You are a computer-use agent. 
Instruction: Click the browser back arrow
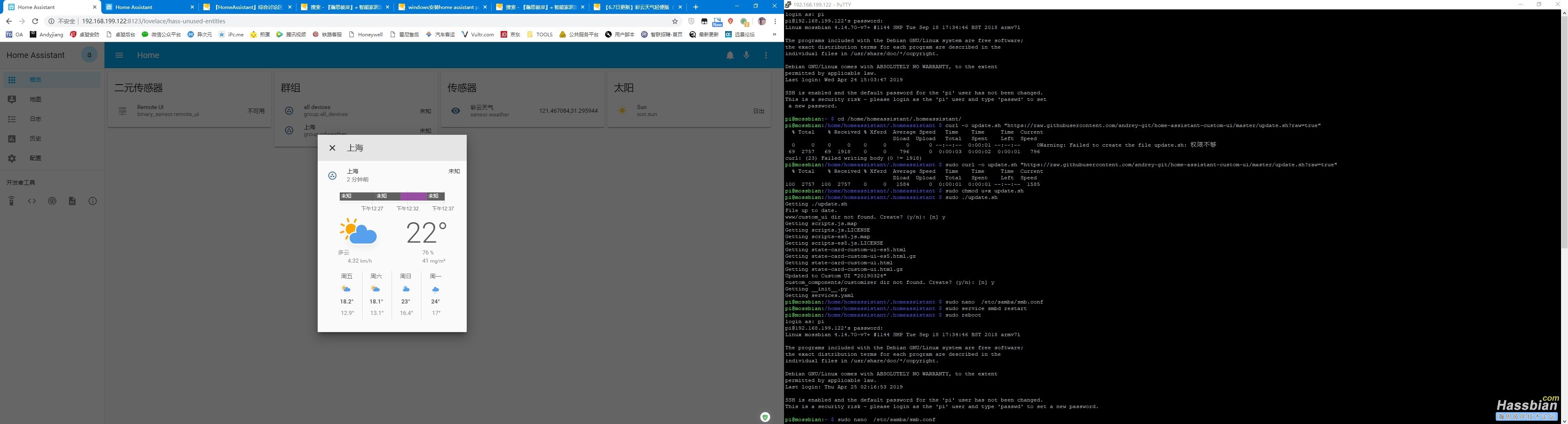(x=9, y=21)
